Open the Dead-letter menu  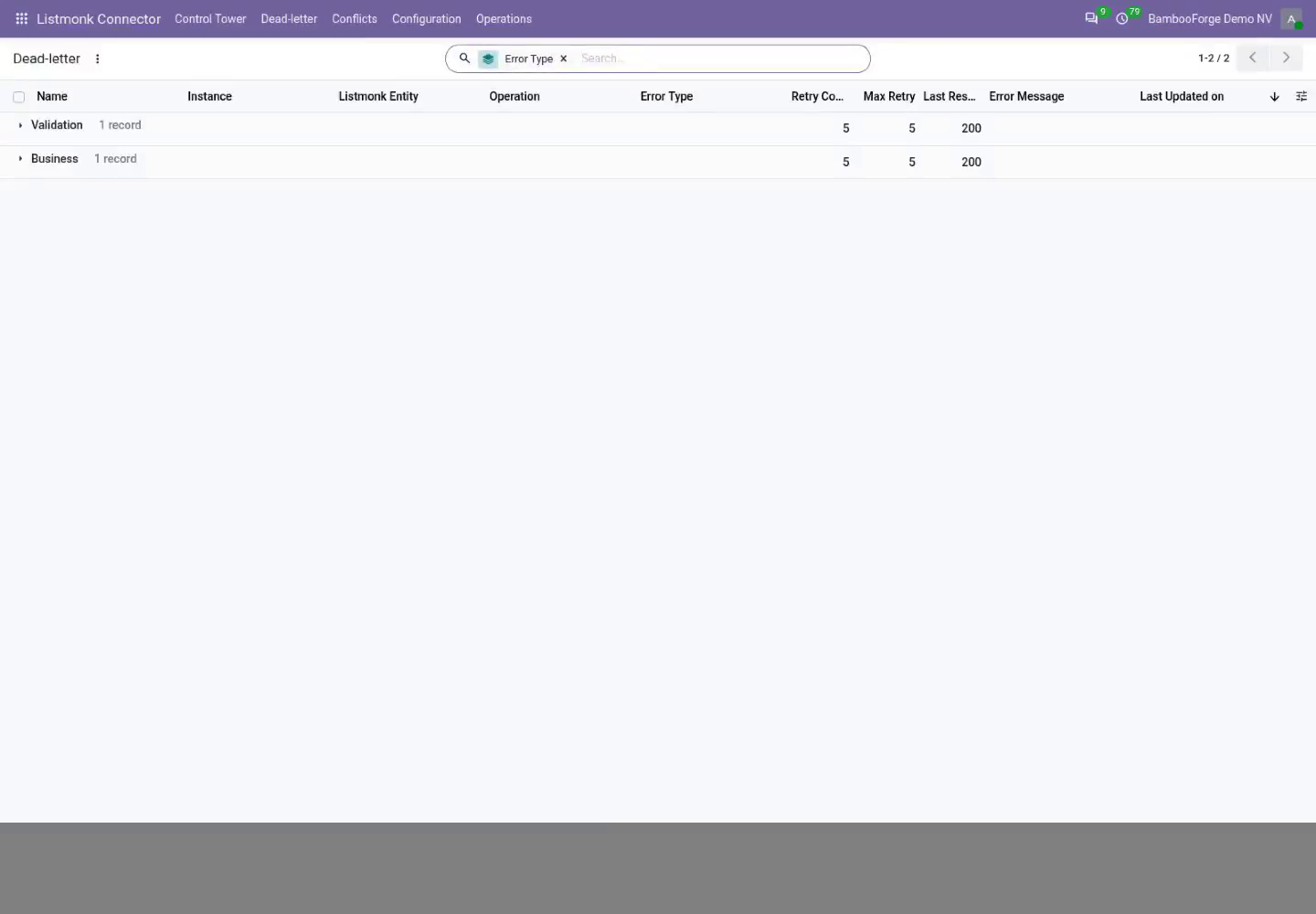click(x=289, y=18)
